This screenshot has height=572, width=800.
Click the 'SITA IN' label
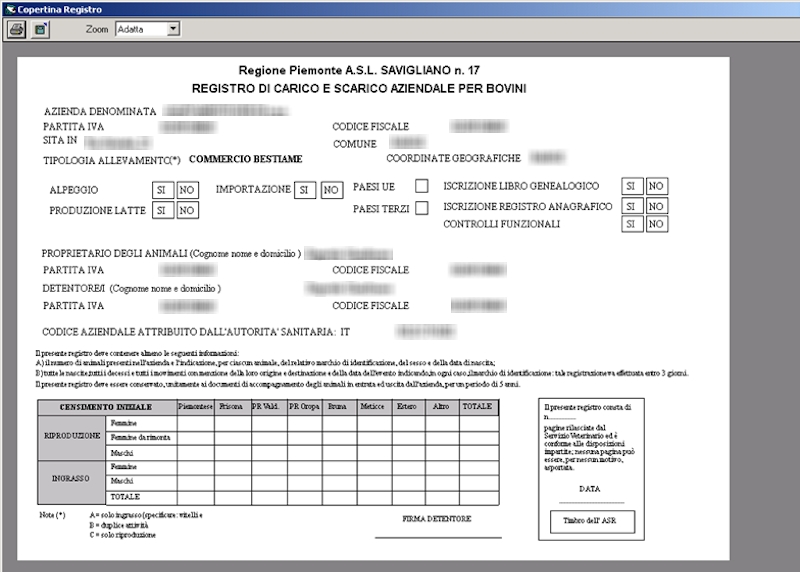tap(60, 140)
